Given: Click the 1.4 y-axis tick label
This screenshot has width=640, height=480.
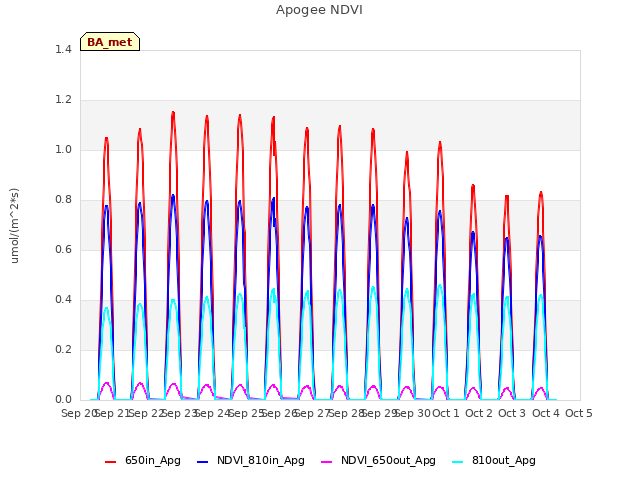Looking at the screenshot, I should [x=63, y=50].
